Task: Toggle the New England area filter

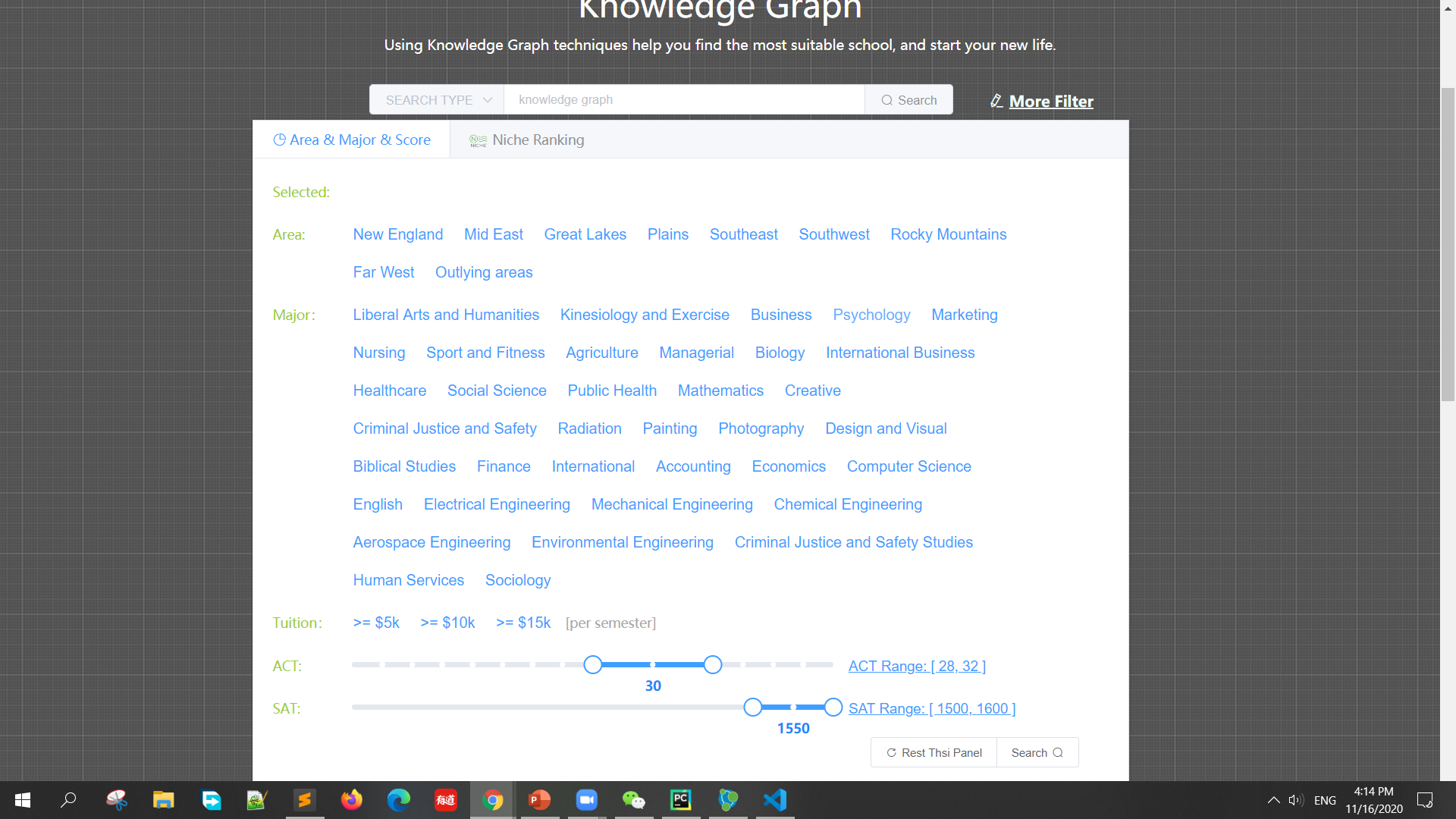Action: point(397,234)
